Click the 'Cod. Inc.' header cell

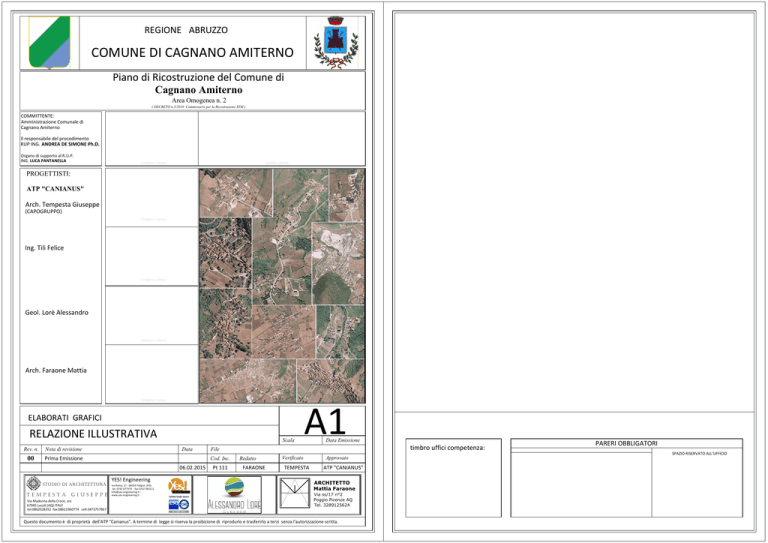pos(220,458)
